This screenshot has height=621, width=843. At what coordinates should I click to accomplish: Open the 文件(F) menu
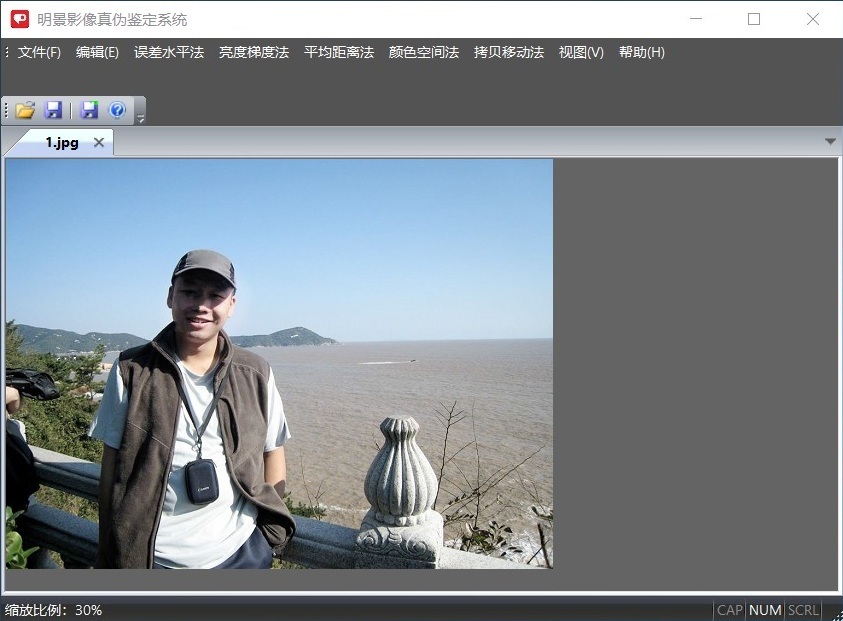pos(37,50)
